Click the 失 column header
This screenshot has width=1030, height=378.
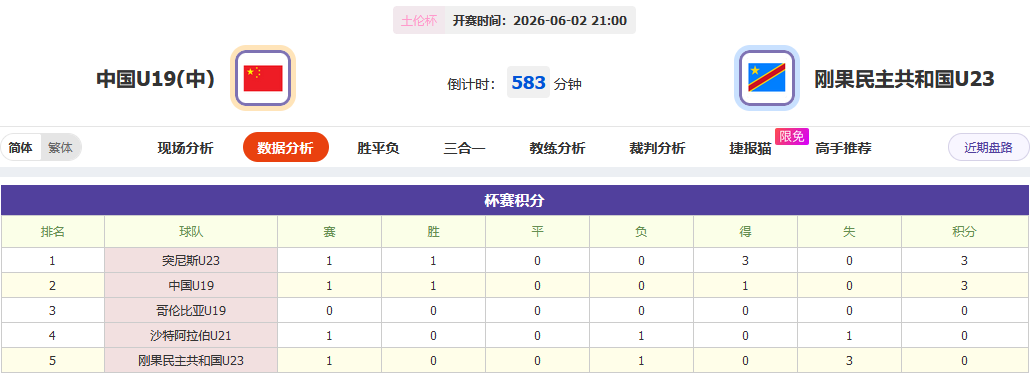click(x=849, y=231)
